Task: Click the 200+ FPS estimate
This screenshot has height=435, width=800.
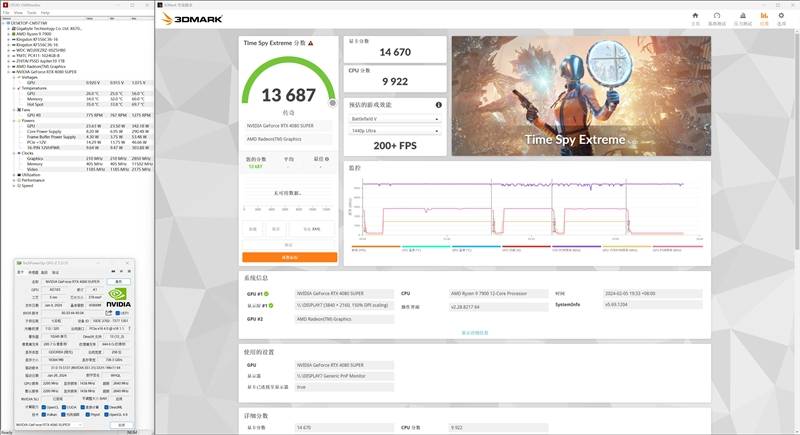Action: point(395,146)
